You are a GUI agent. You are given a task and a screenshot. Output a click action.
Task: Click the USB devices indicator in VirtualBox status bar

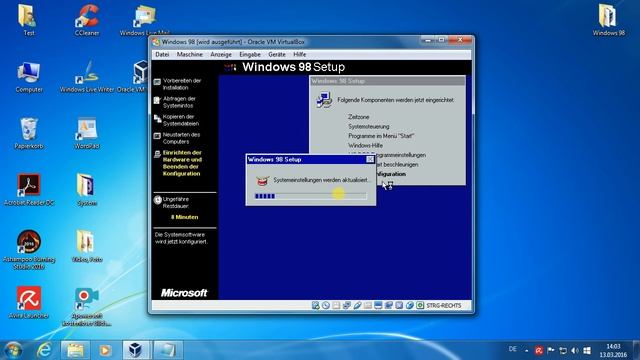pyautogui.click(x=358, y=305)
